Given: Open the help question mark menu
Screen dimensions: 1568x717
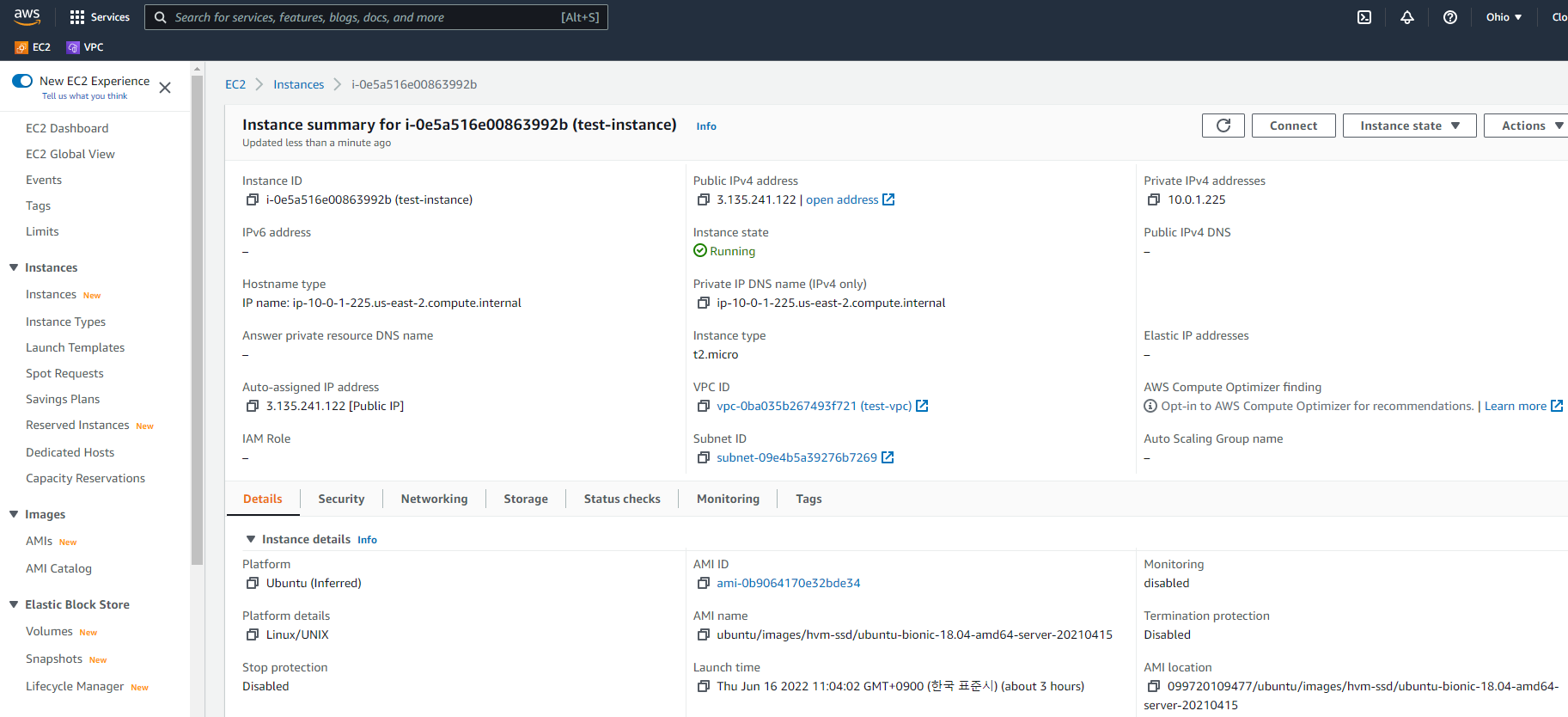Looking at the screenshot, I should [x=1450, y=17].
